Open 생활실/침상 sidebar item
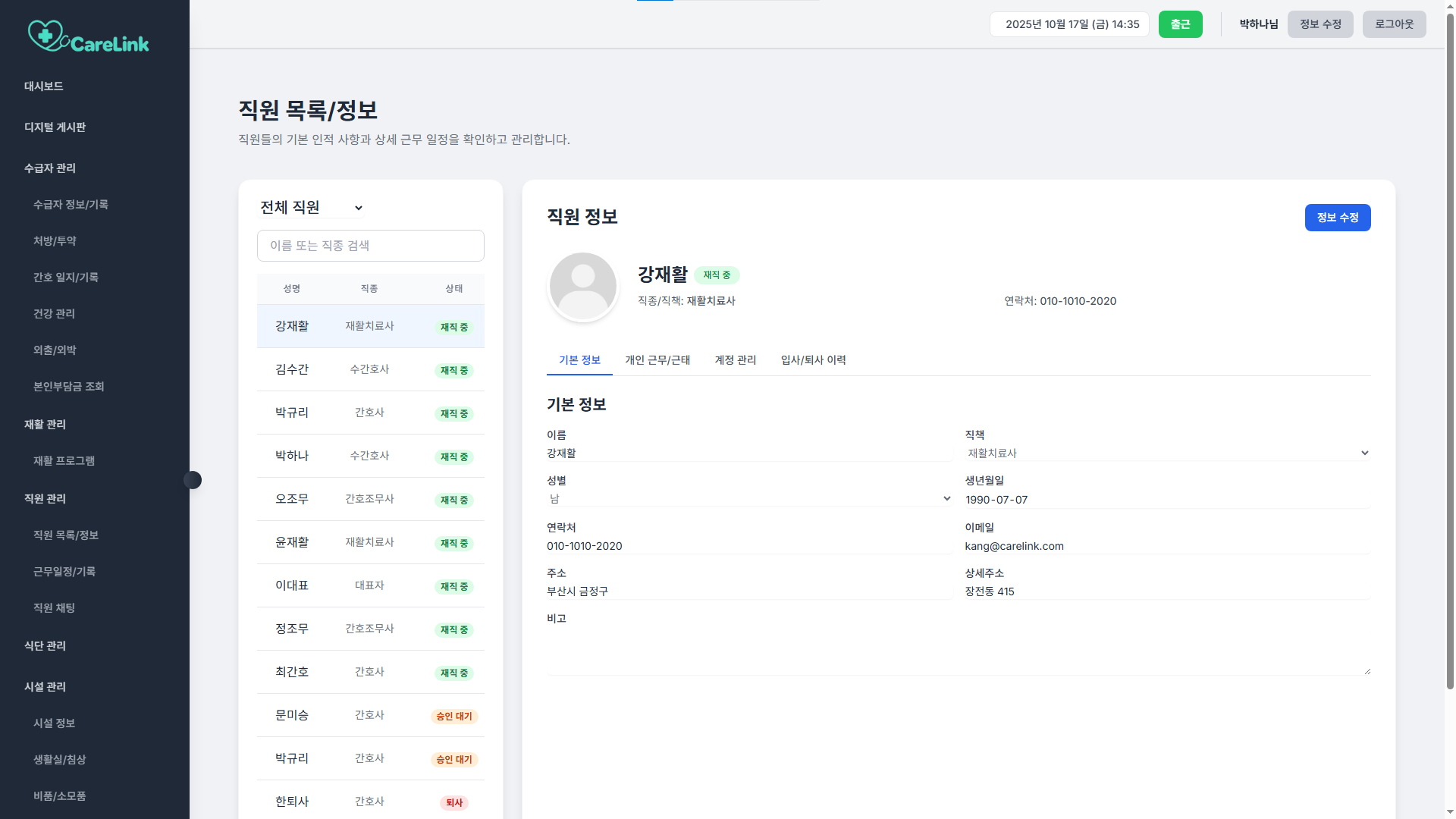This screenshot has height=819, width=1456. 60,760
